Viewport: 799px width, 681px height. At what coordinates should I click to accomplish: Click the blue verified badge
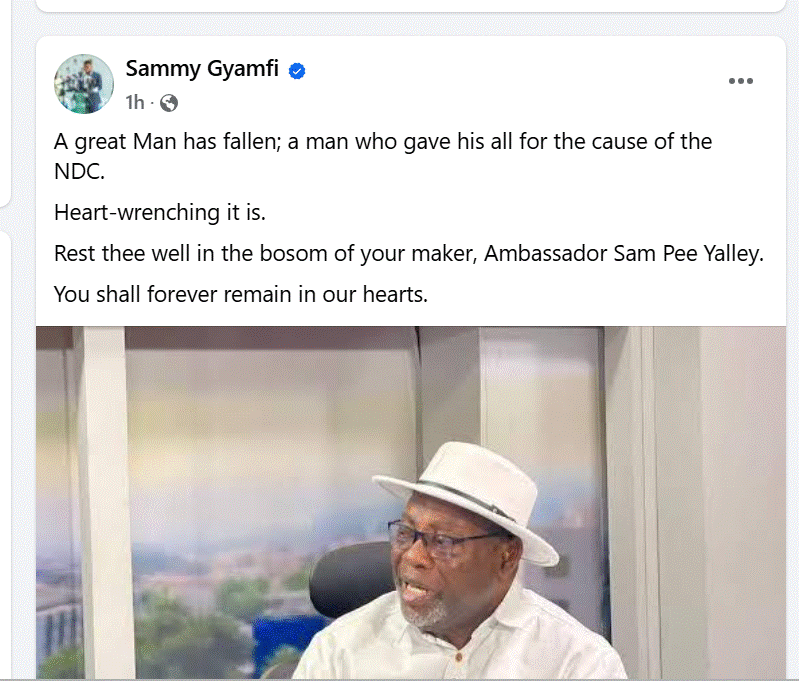click(297, 71)
